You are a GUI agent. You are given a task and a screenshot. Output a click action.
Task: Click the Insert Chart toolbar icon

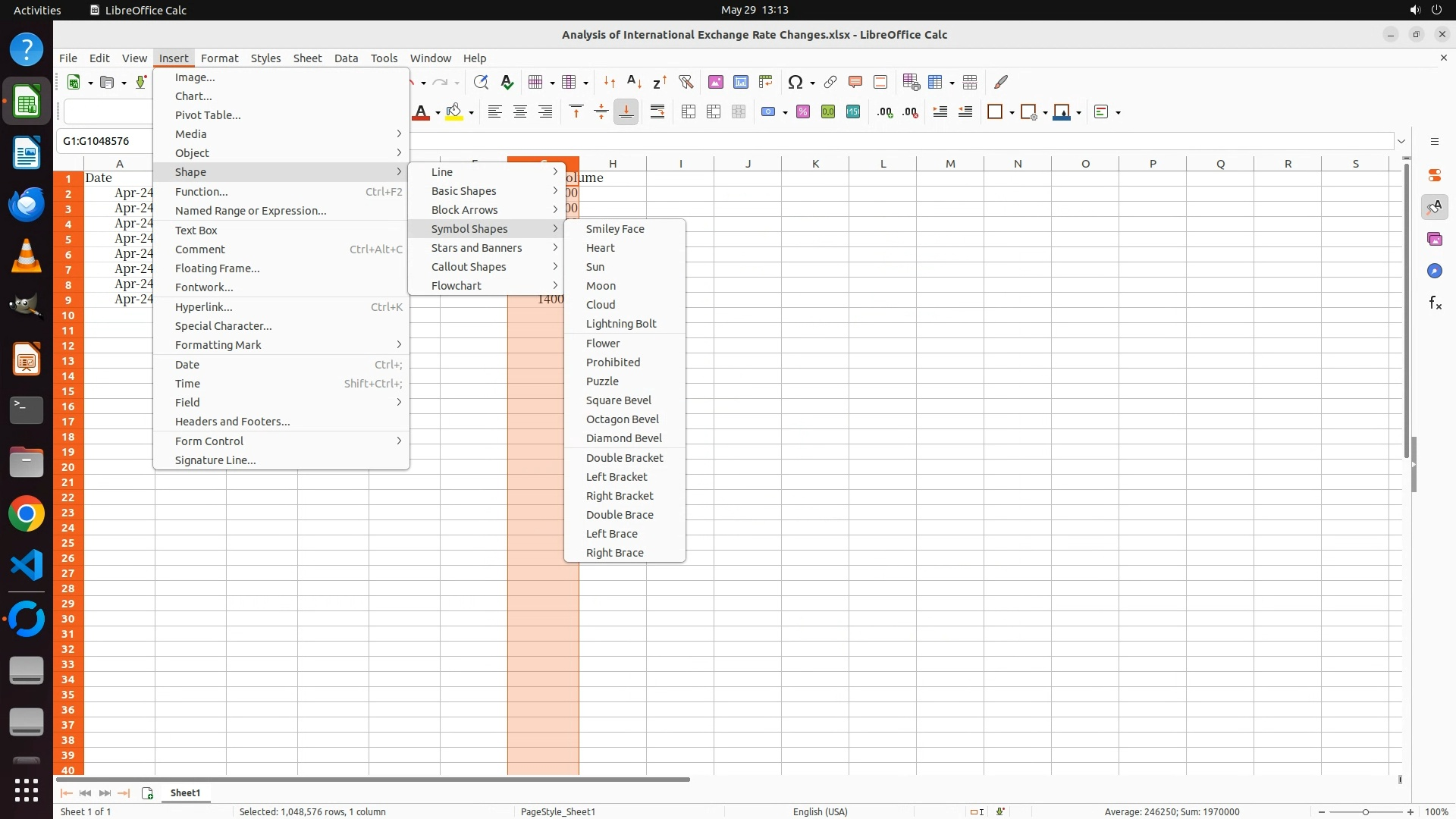point(741,82)
